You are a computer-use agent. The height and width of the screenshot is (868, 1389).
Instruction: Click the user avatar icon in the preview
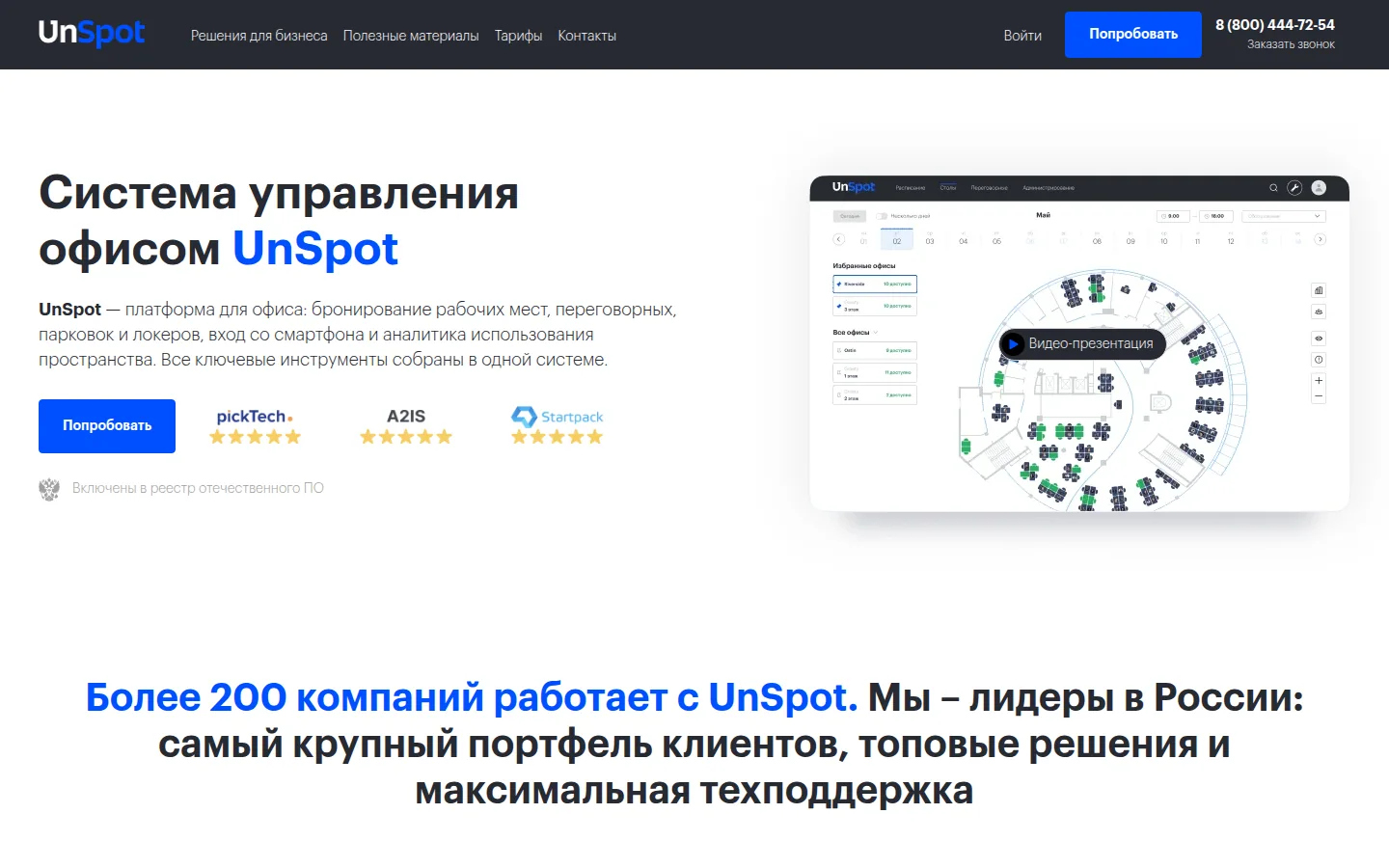point(1319,188)
